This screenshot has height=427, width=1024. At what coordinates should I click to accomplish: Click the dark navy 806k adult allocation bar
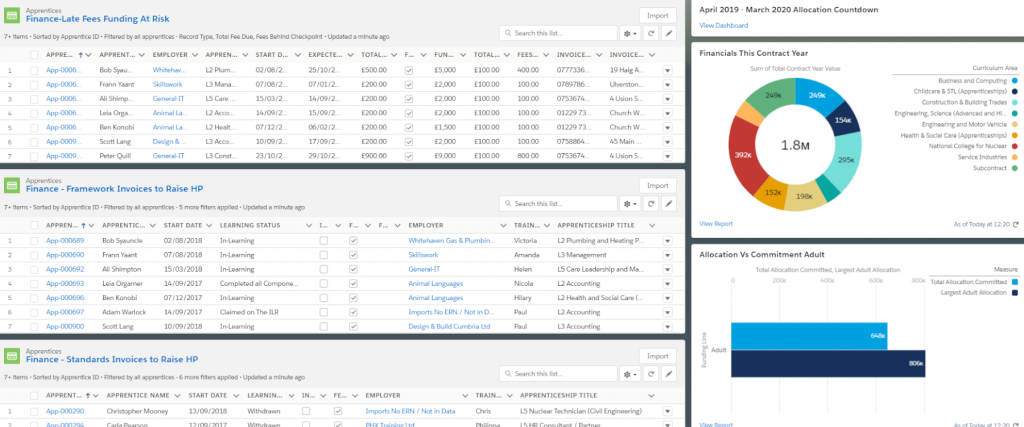(828, 363)
